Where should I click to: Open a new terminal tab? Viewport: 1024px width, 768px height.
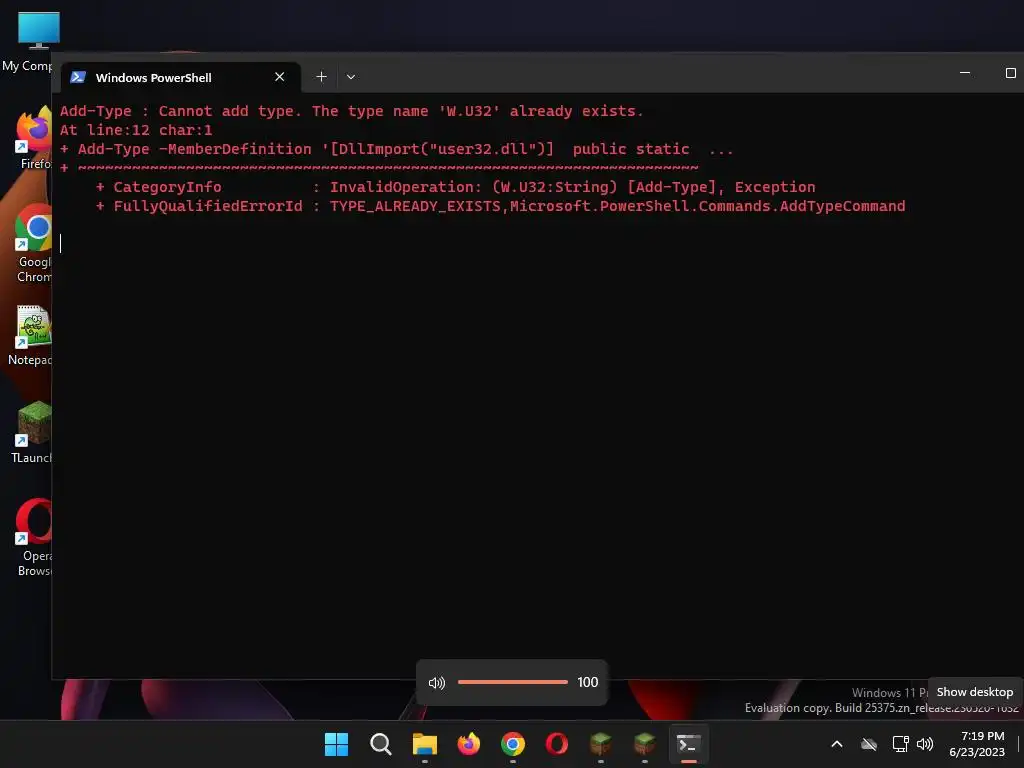[321, 77]
